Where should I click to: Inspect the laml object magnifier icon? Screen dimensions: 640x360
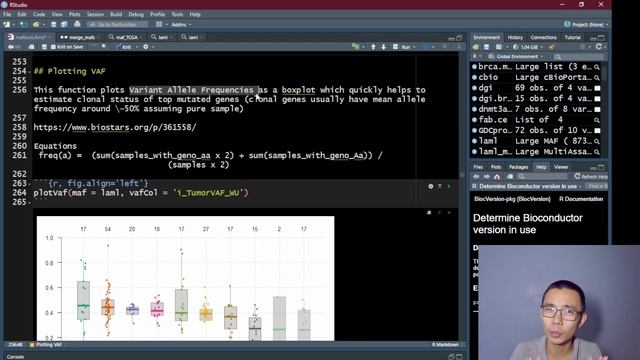597,141
